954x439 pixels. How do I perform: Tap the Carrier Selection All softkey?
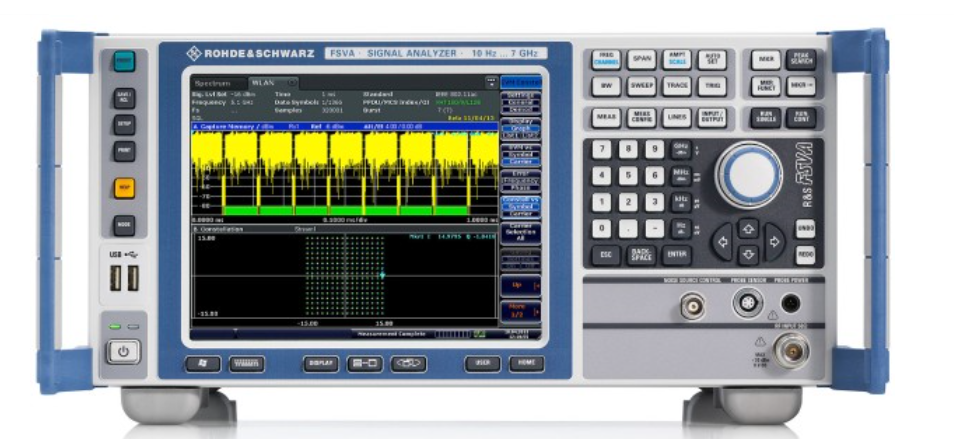(520, 232)
